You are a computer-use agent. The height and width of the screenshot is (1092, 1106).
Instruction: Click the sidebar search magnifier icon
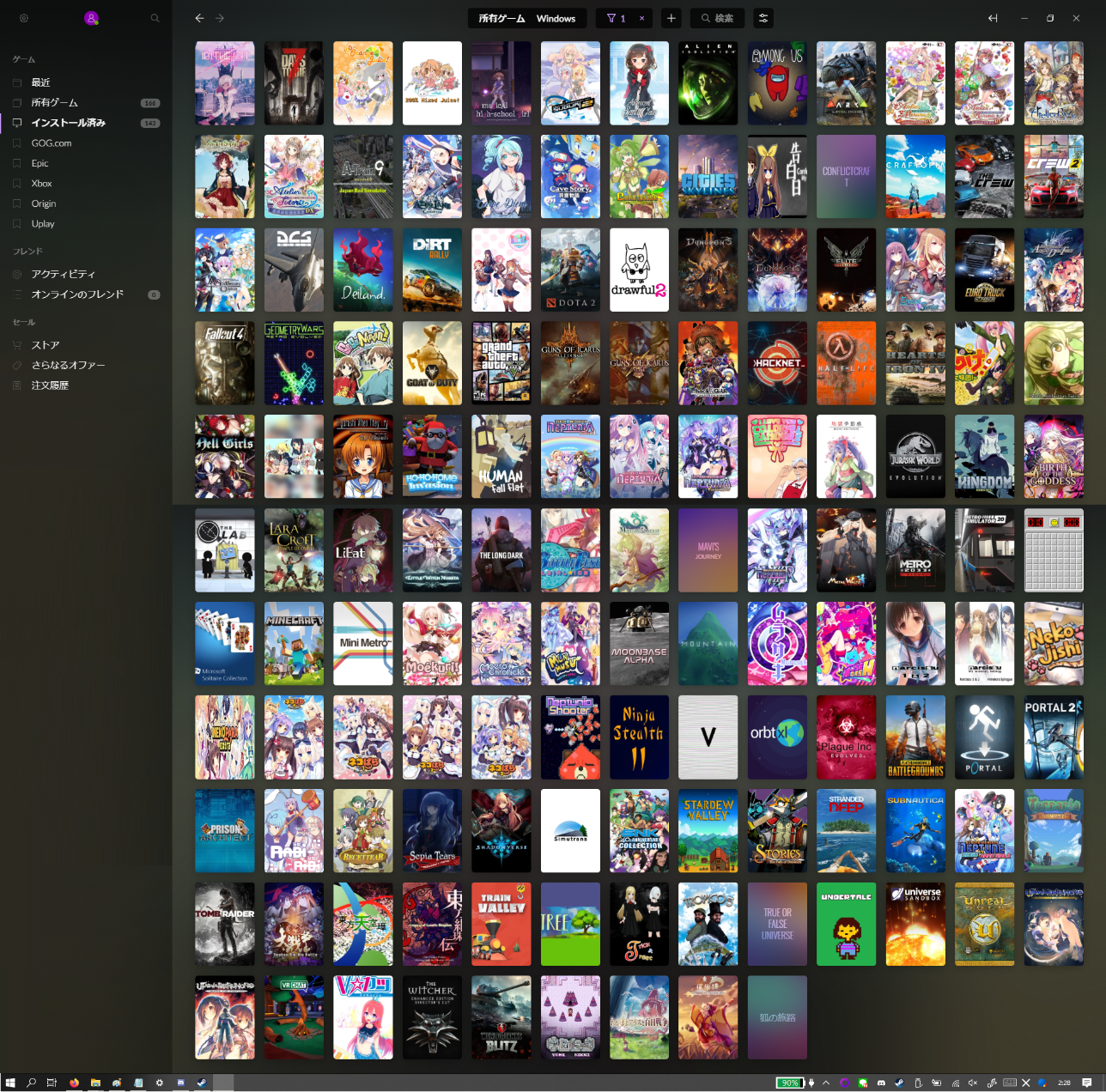pyautogui.click(x=155, y=18)
